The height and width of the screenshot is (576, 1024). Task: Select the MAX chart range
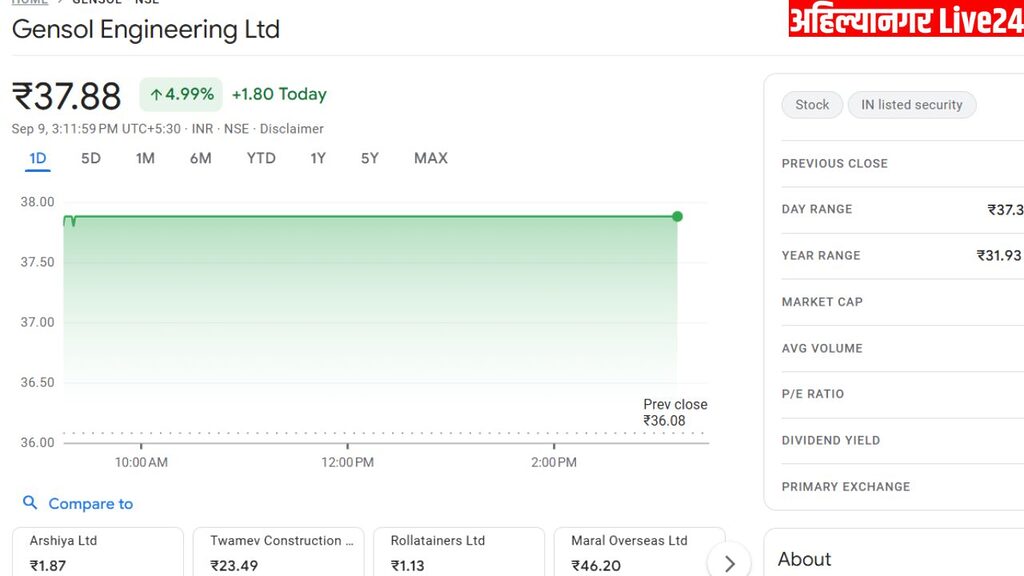(431, 158)
